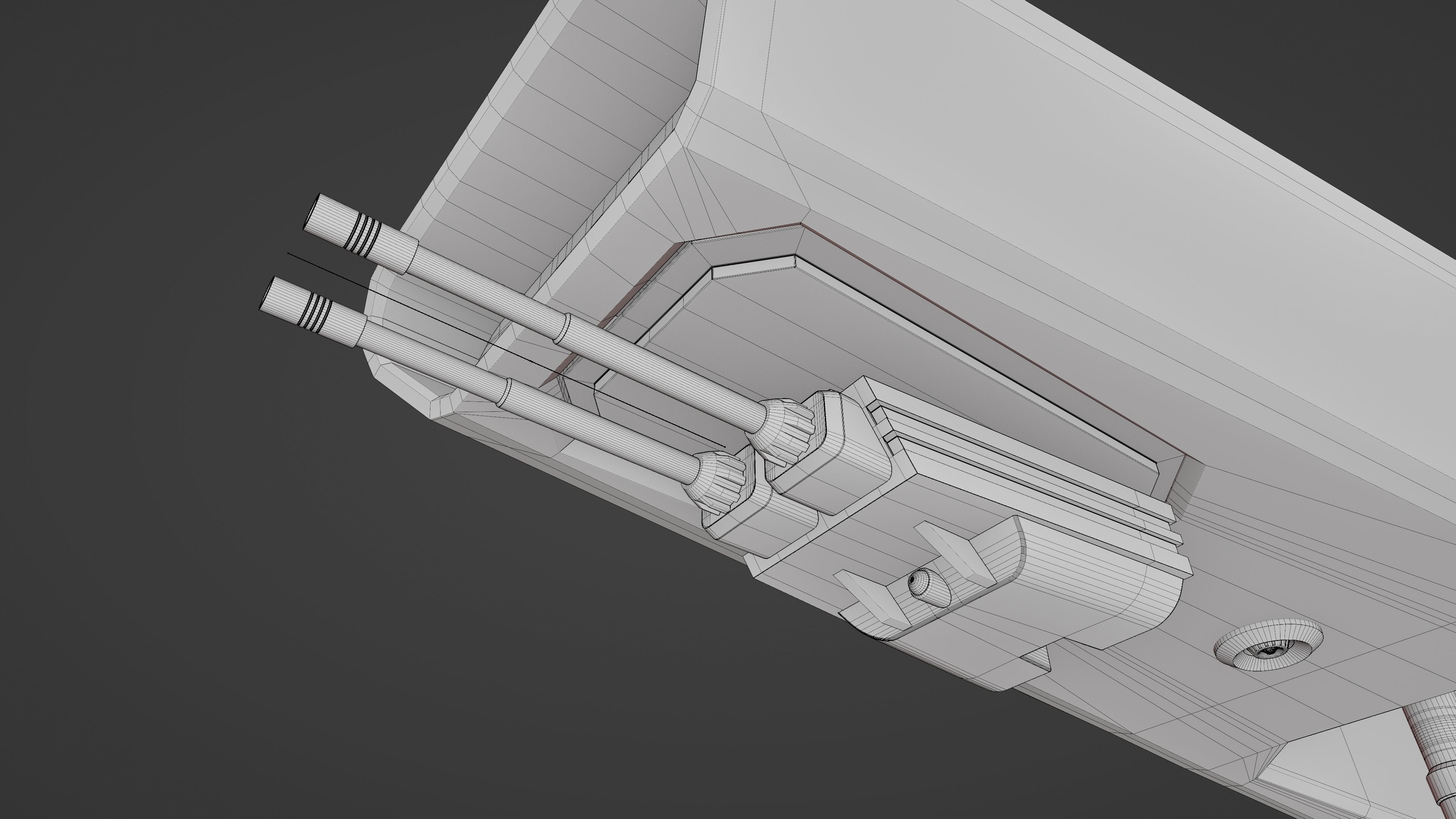Click the collar ring on lower barrel

[x=505, y=392]
